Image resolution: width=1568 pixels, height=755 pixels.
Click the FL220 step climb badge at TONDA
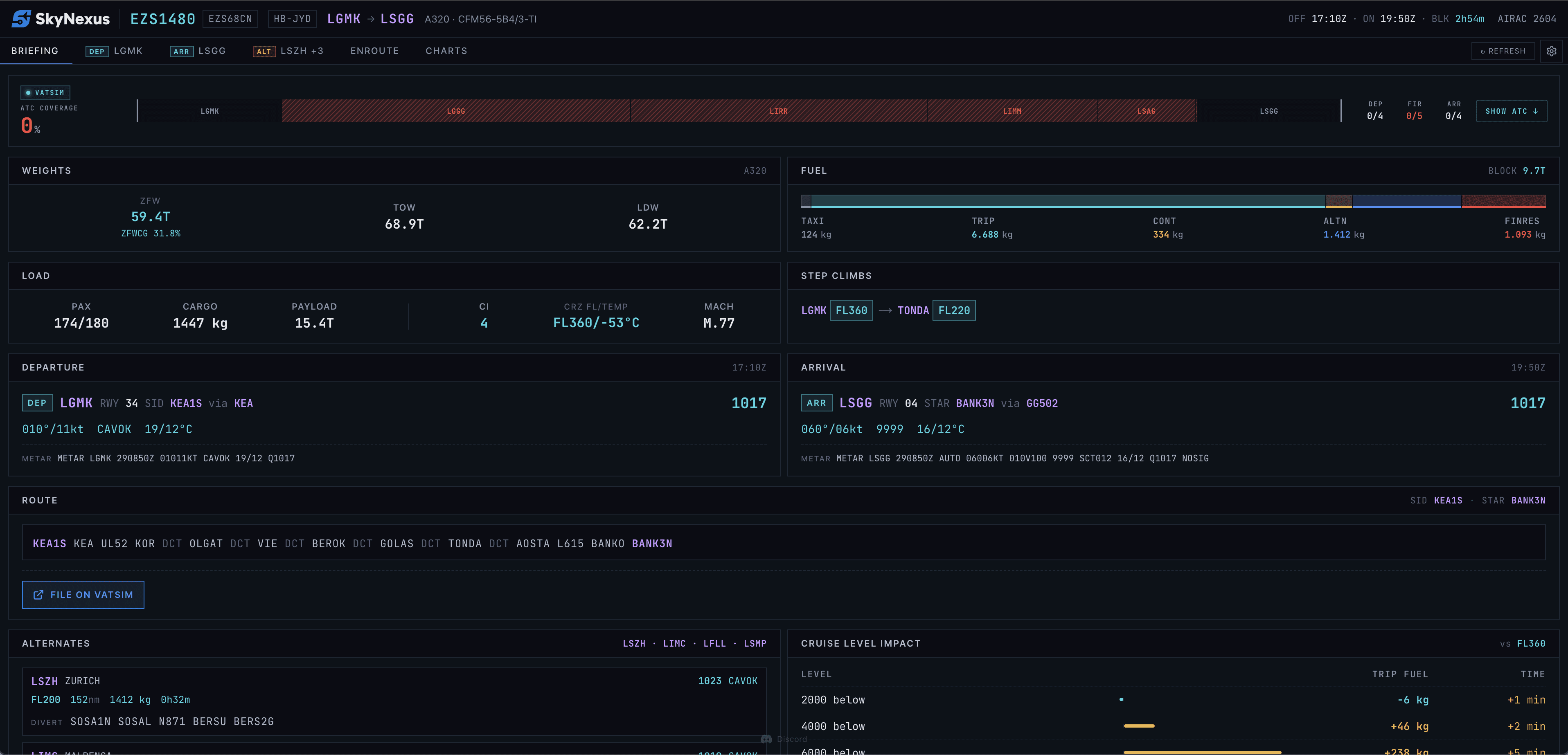pos(954,310)
